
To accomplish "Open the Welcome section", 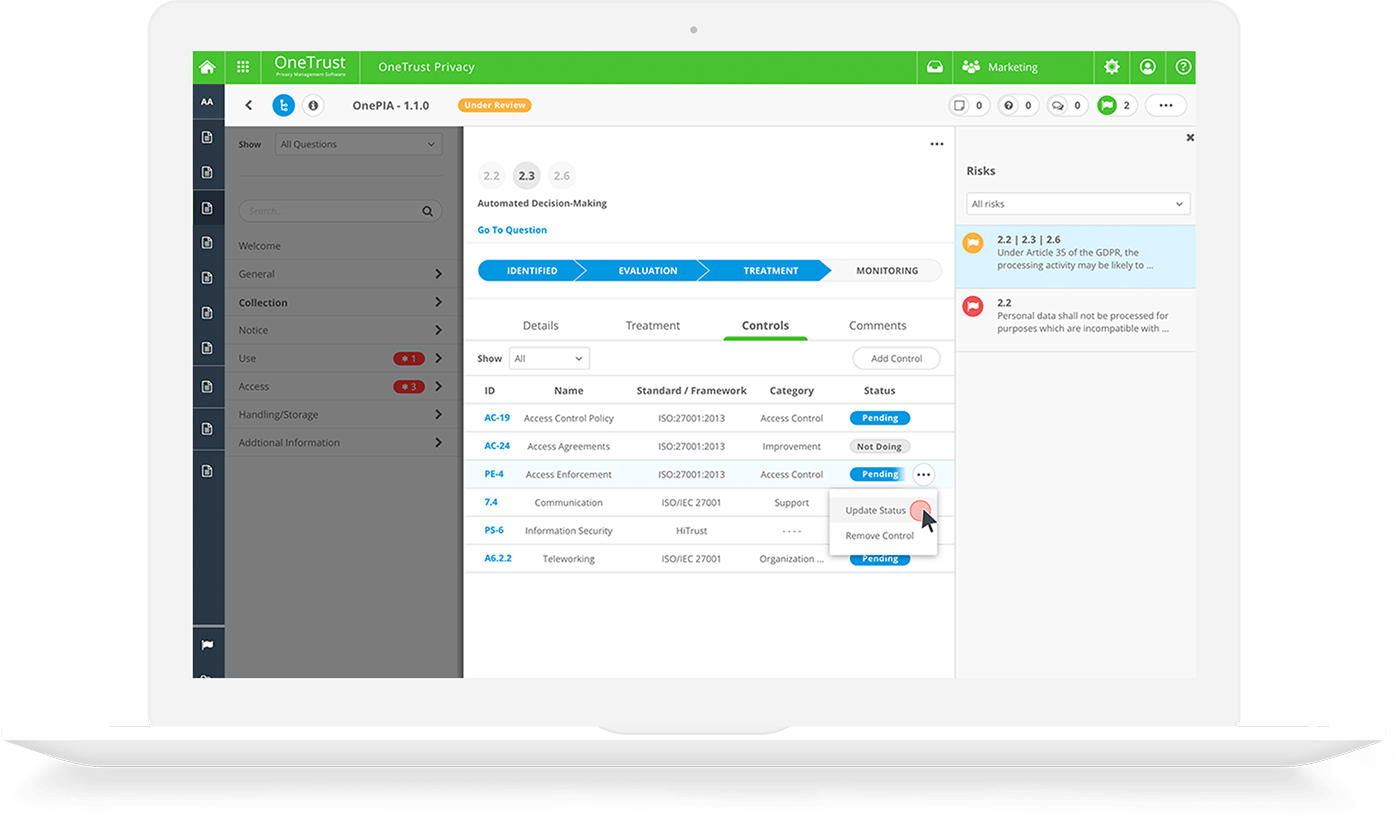I will click(259, 246).
